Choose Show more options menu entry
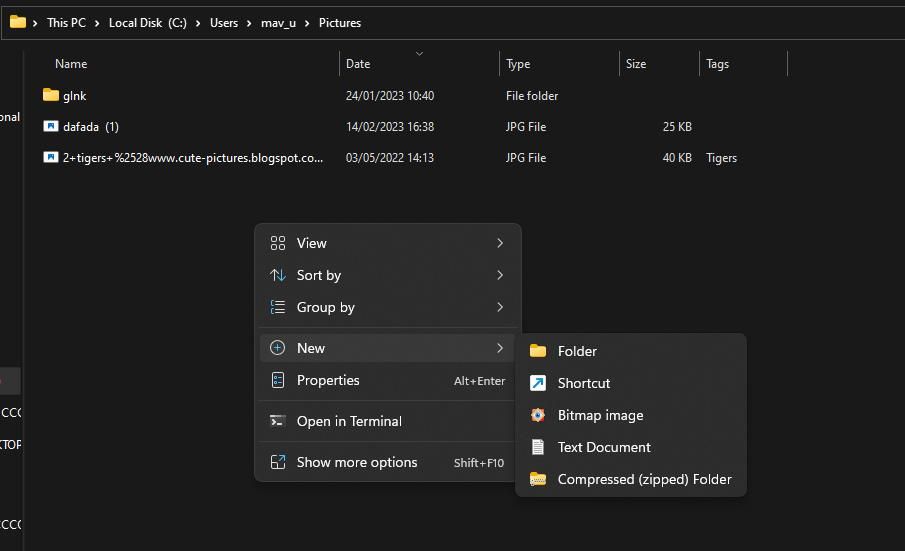The height and width of the screenshot is (551, 905). [x=357, y=462]
